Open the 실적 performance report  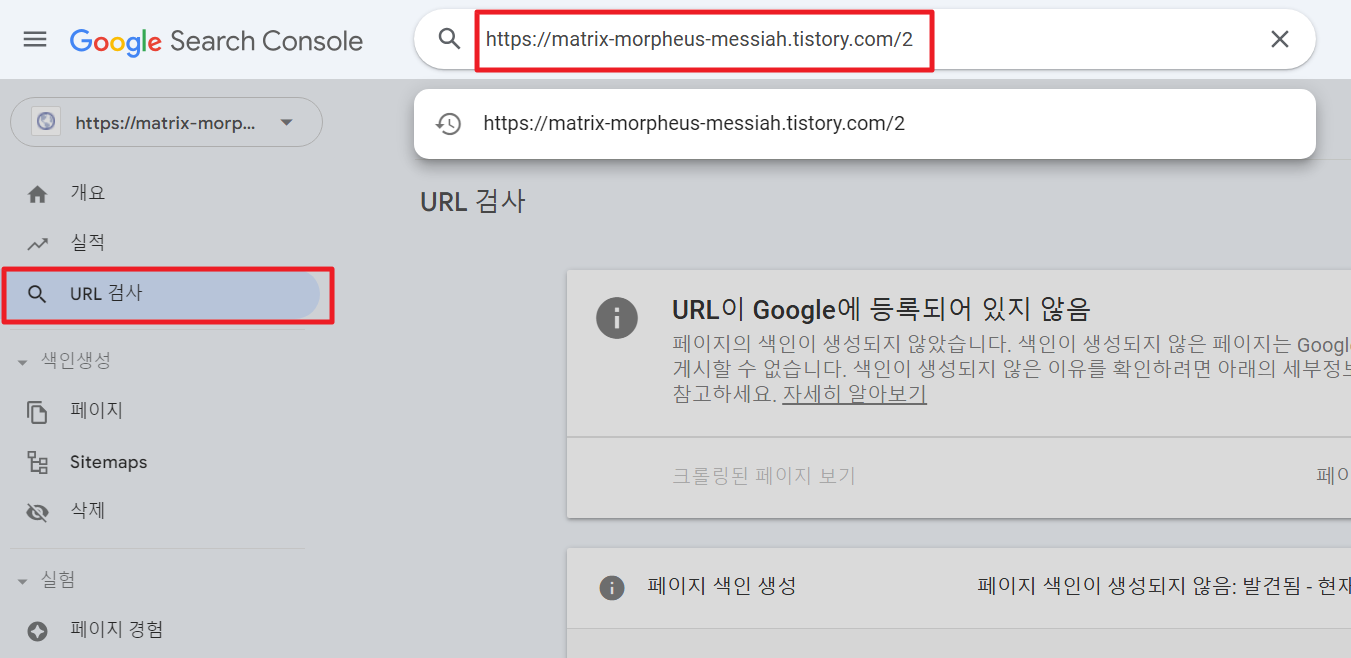pos(87,243)
